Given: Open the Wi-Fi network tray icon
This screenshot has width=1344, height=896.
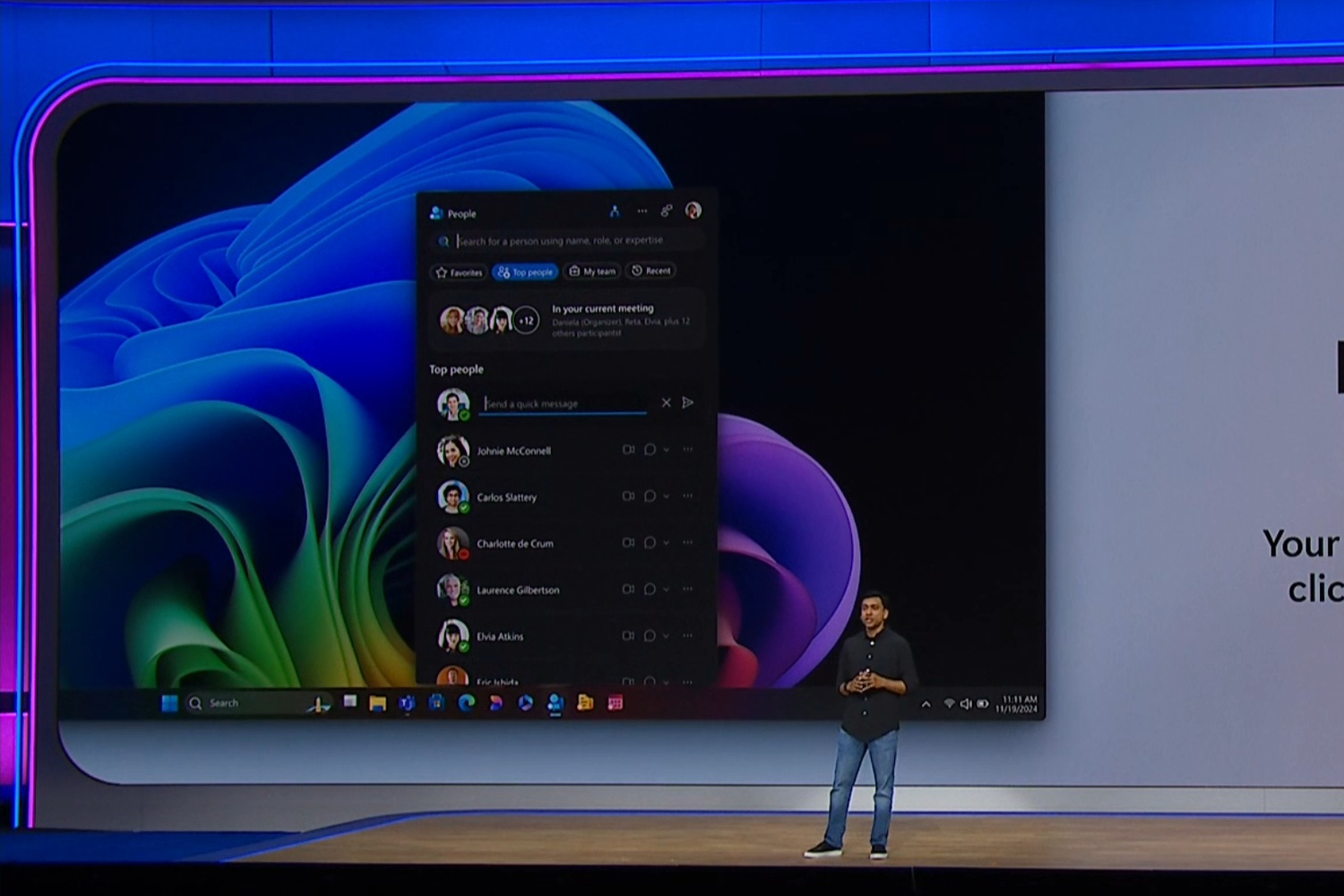Looking at the screenshot, I should click(949, 704).
